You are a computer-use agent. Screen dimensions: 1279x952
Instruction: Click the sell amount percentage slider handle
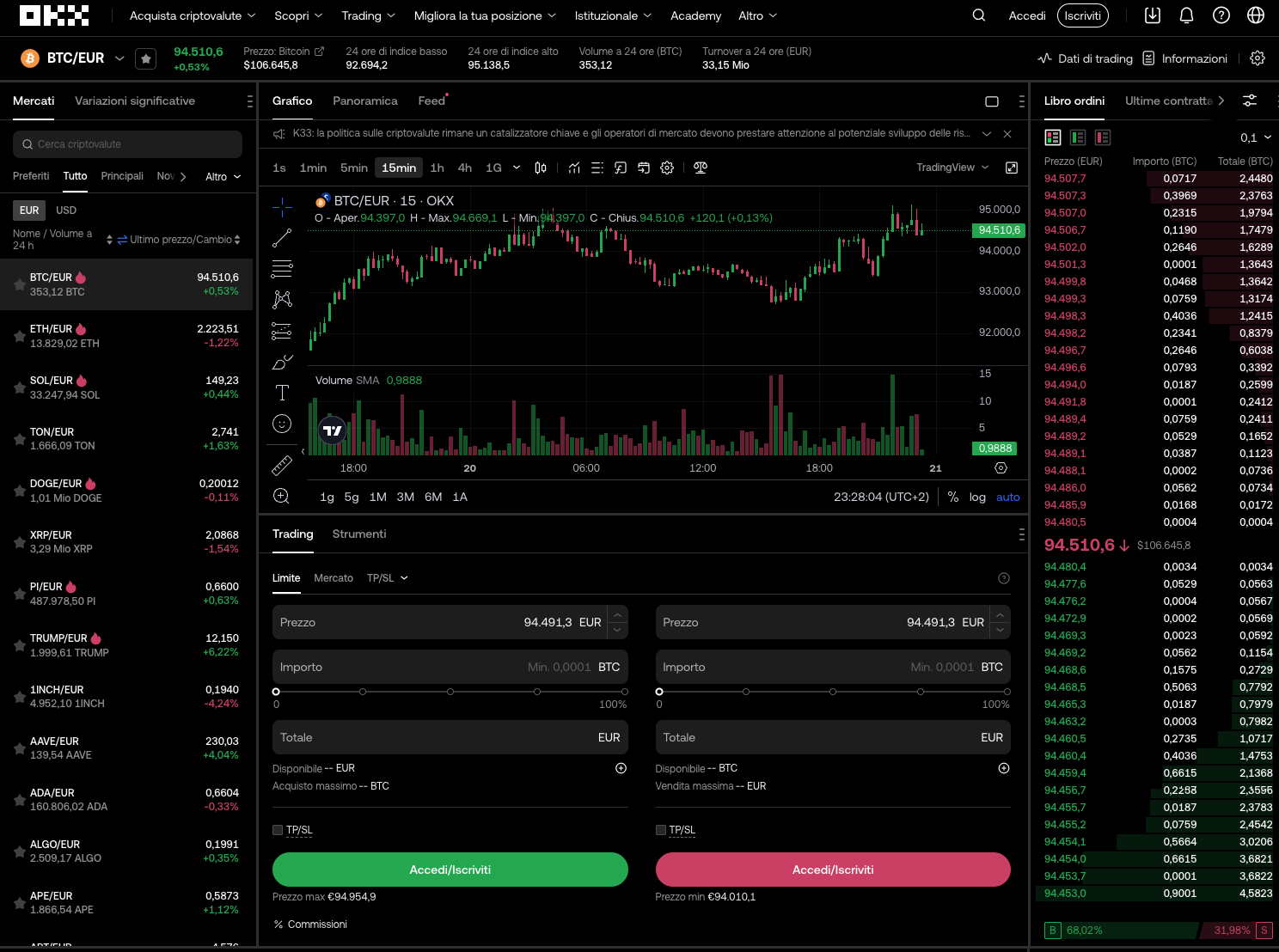point(659,692)
